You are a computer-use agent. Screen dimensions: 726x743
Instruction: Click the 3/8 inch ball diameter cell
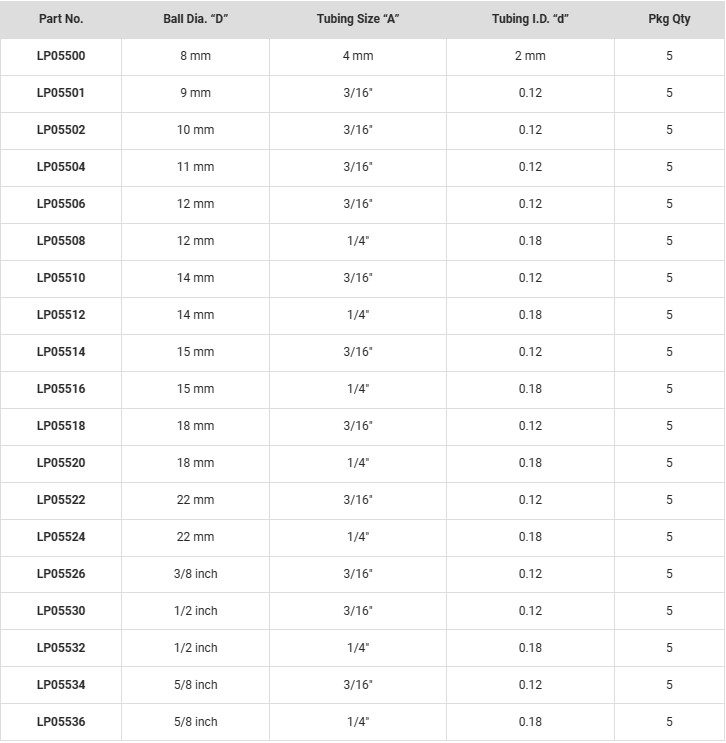tap(196, 574)
